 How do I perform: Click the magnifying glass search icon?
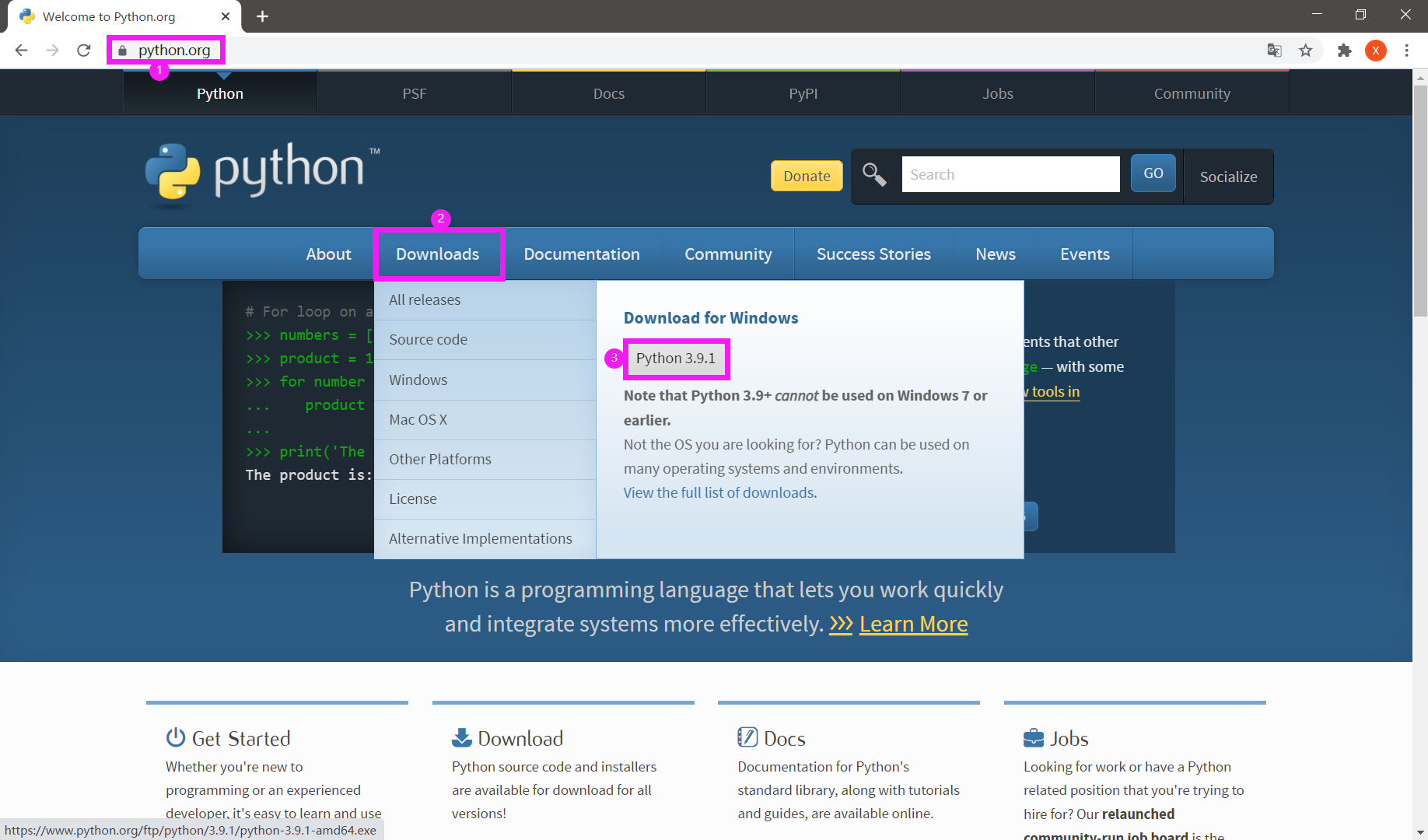(x=874, y=175)
